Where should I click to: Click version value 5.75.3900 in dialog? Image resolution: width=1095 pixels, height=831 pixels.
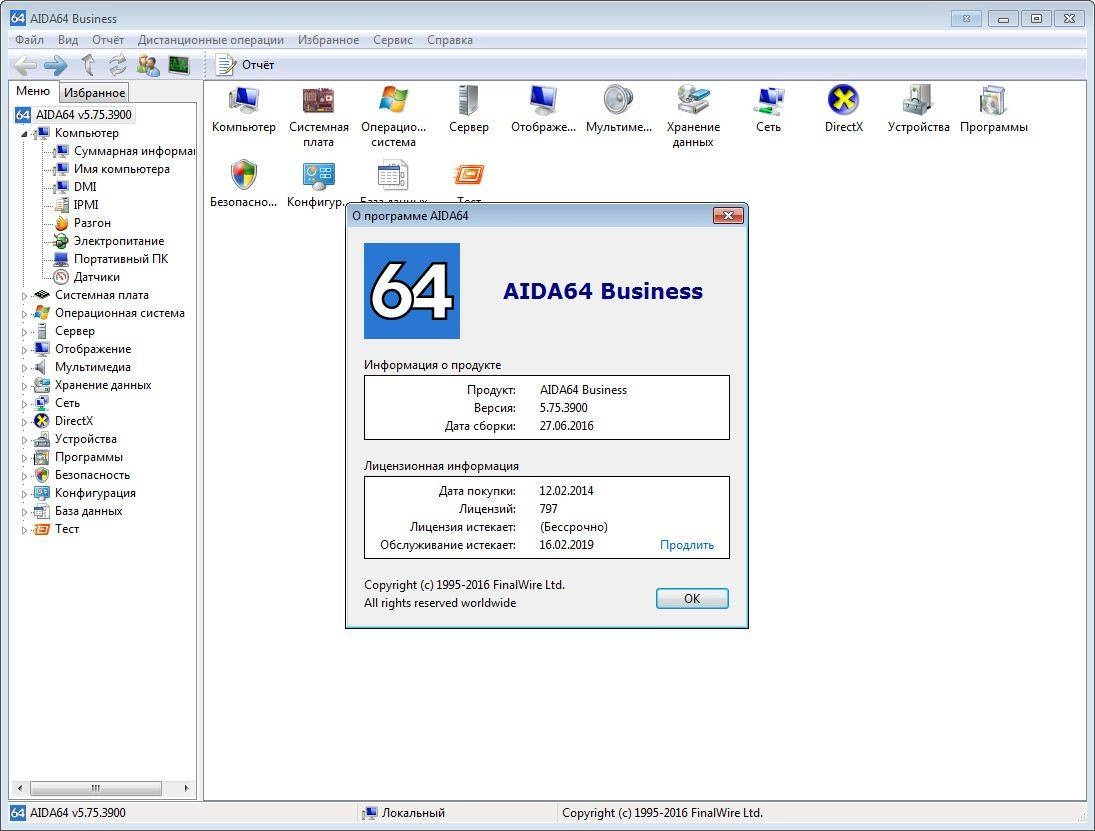[x=564, y=408]
